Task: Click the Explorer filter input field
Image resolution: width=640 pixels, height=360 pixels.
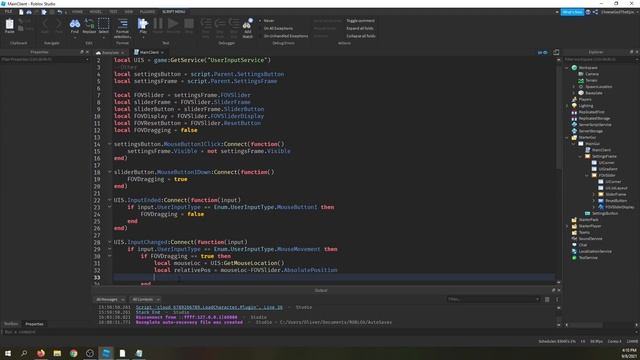Action: point(600,60)
